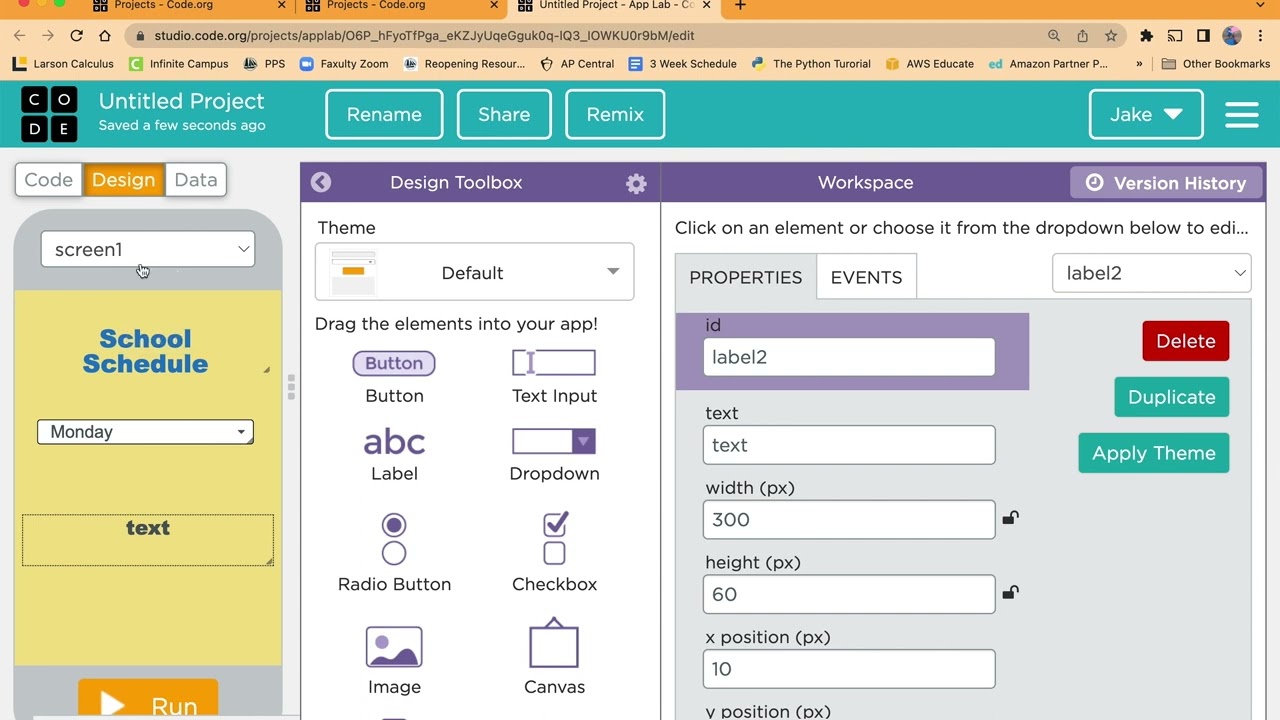Image resolution: width=1280 pixels, height=720 pixels.
Task: Toggle the width lock icon
Action: pos(1010,518)
